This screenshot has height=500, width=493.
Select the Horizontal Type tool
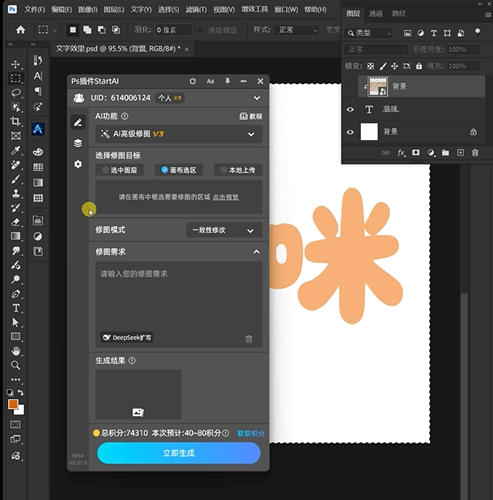pyautogui.click(x=16, y=308)
